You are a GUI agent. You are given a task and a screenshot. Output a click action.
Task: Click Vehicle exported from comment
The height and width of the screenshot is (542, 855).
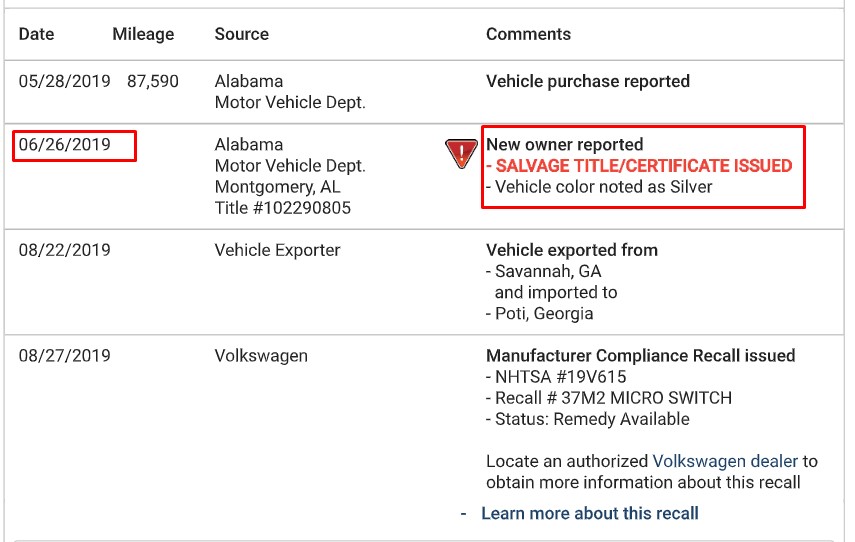(571, 250)
